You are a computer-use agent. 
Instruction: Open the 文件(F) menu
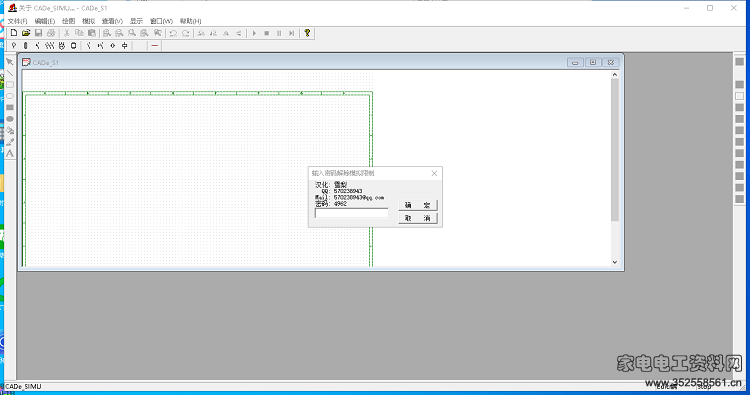[17, 21]
